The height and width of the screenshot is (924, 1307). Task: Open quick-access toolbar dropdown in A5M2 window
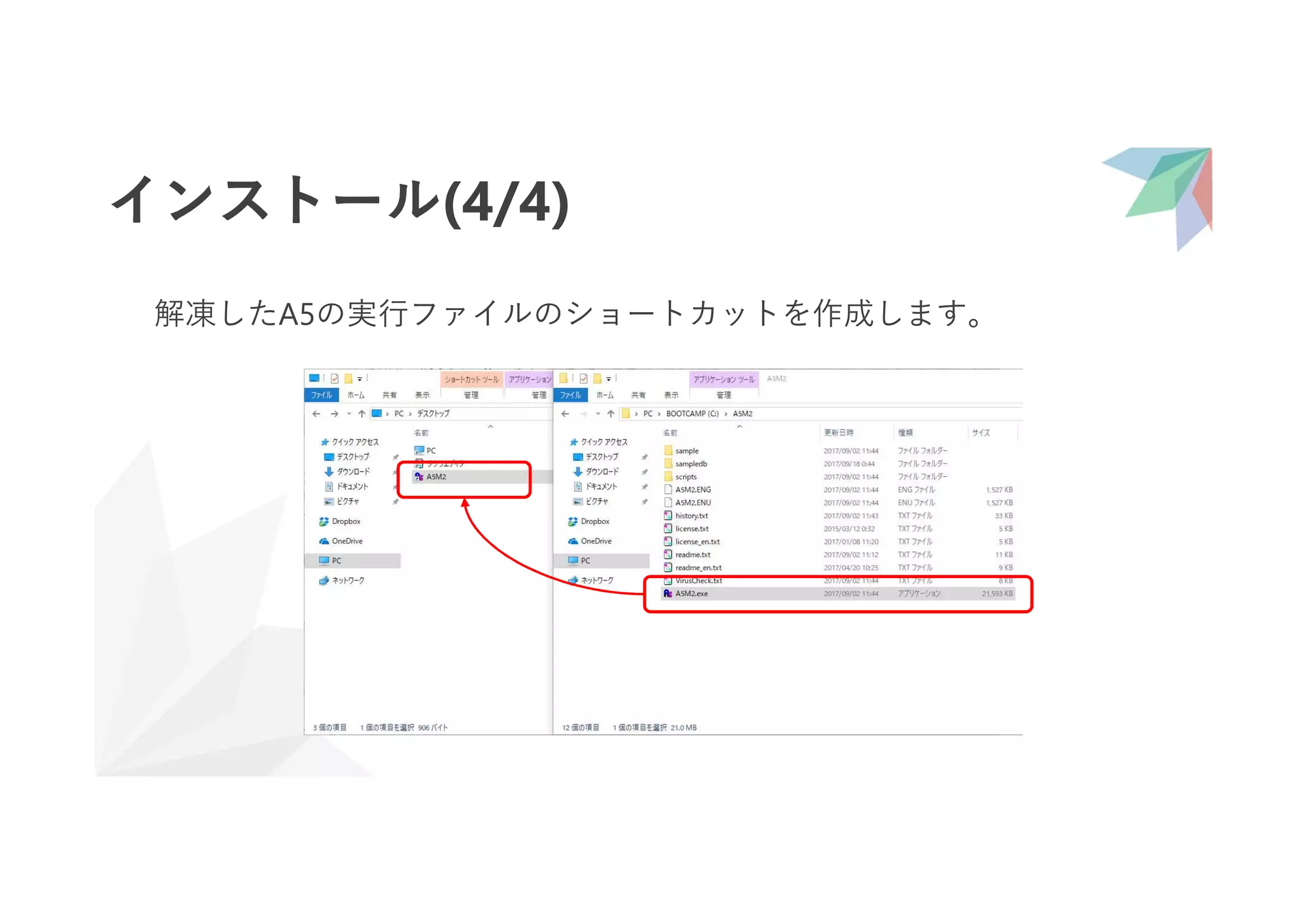point(609,379)
